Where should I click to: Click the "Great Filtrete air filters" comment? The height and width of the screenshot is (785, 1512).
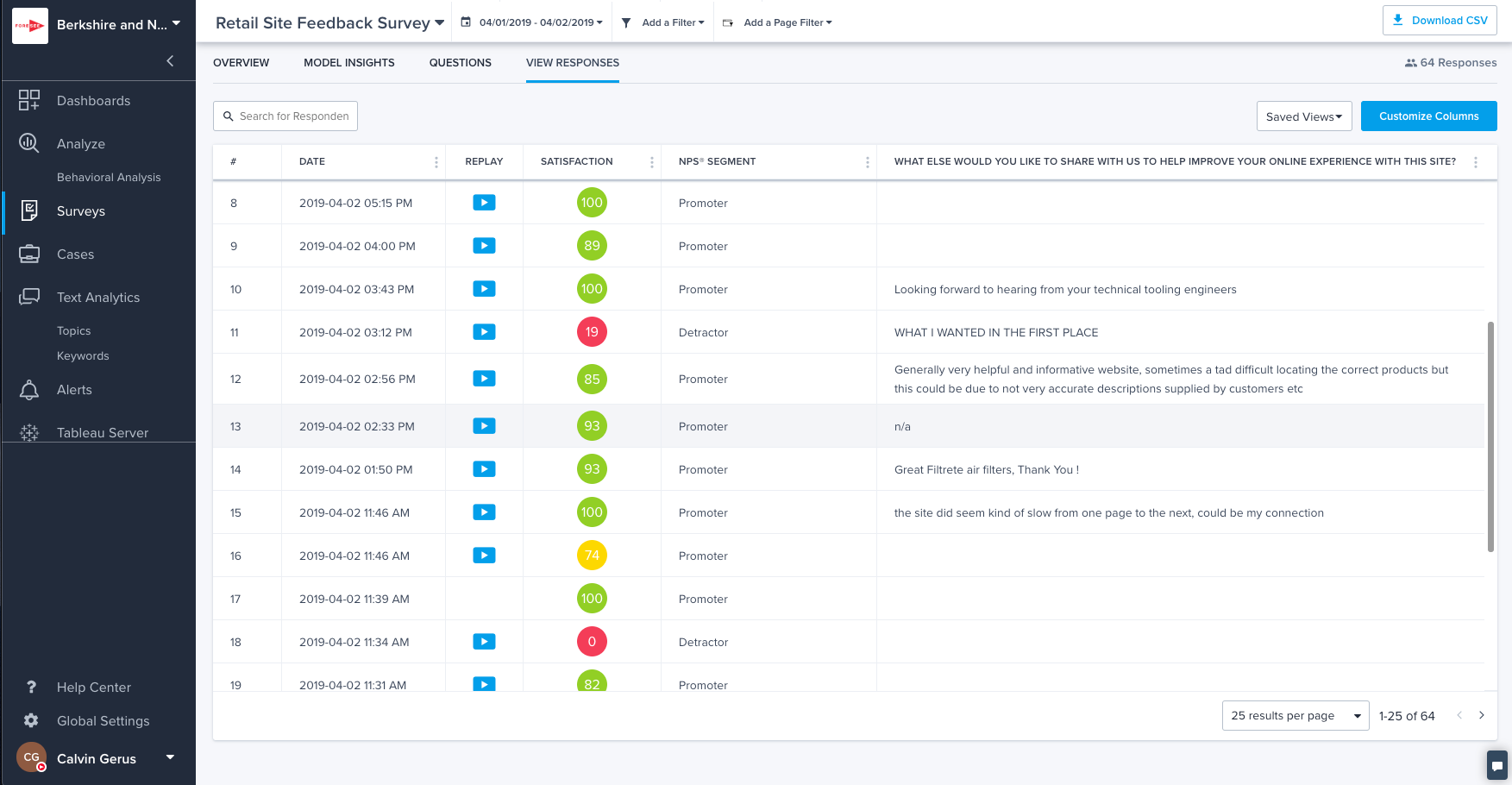(x=987, y=470)
